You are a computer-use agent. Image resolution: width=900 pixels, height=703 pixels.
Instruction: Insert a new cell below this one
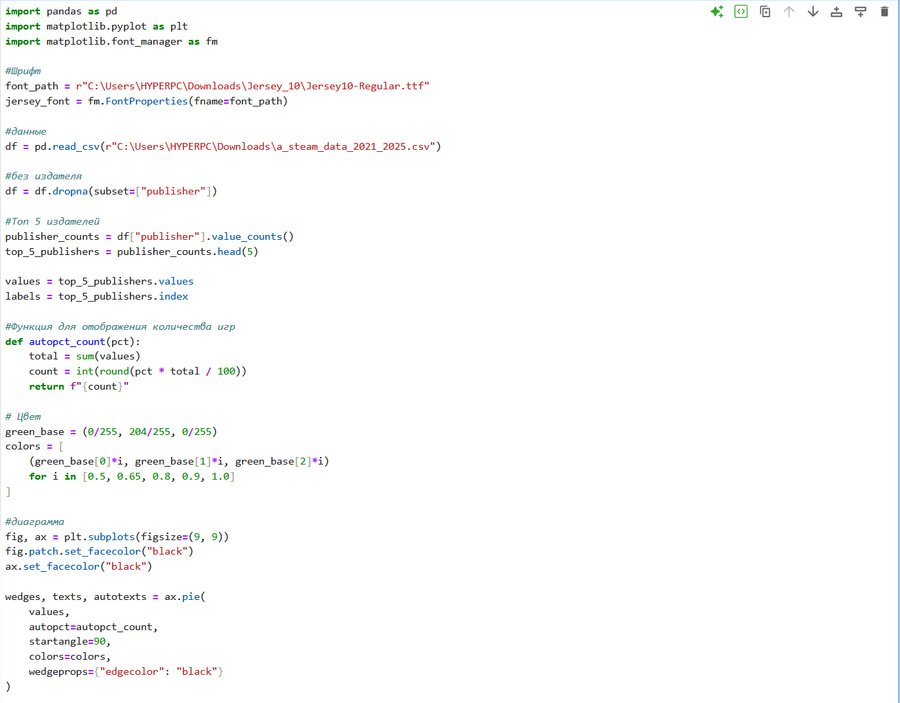tap(860, 12)
